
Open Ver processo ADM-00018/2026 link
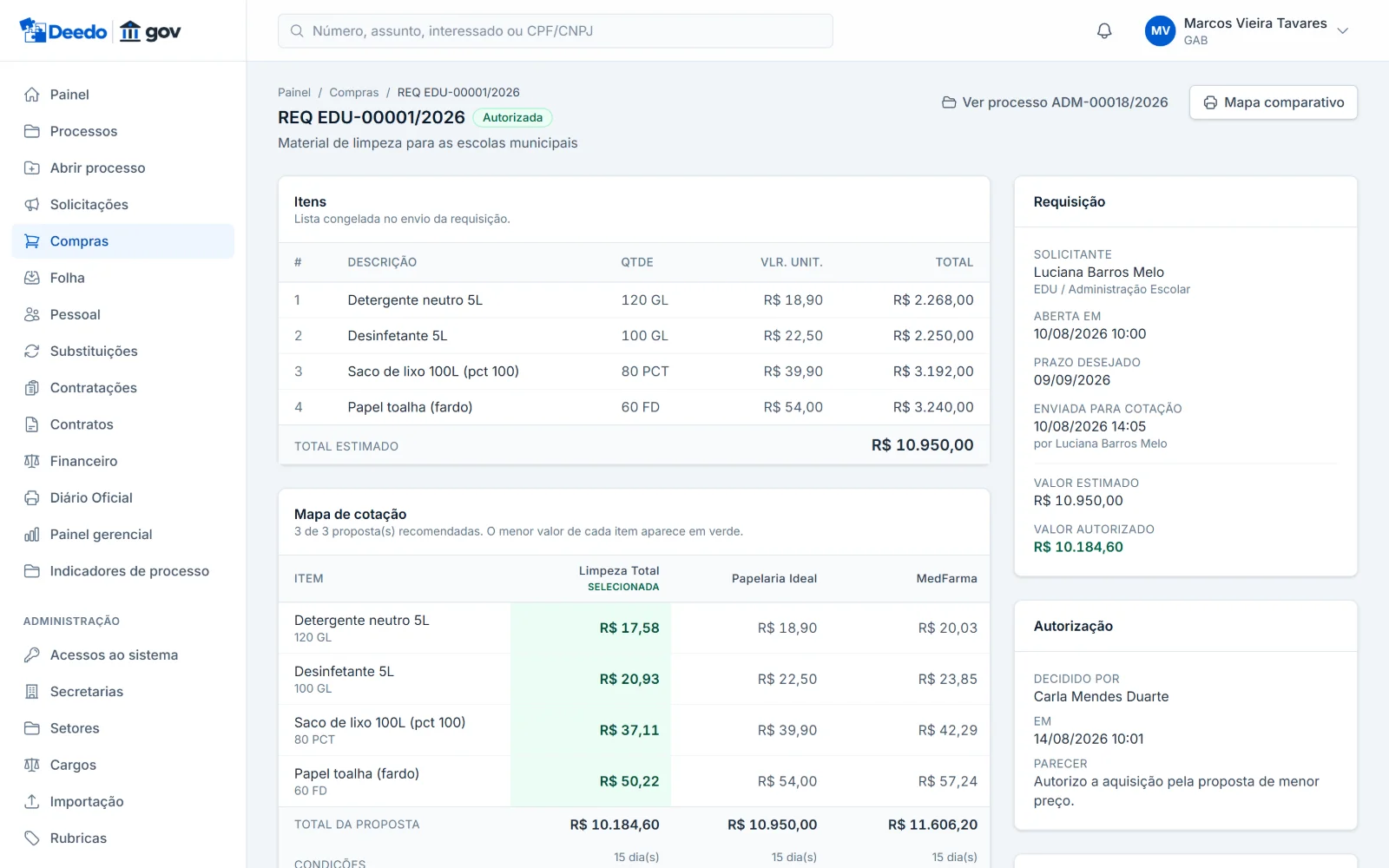tap(1055, 102)
